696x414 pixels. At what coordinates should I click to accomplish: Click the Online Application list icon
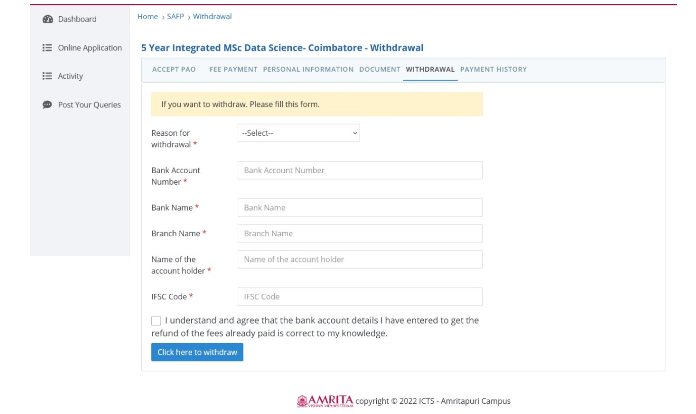tap(47, 48)
